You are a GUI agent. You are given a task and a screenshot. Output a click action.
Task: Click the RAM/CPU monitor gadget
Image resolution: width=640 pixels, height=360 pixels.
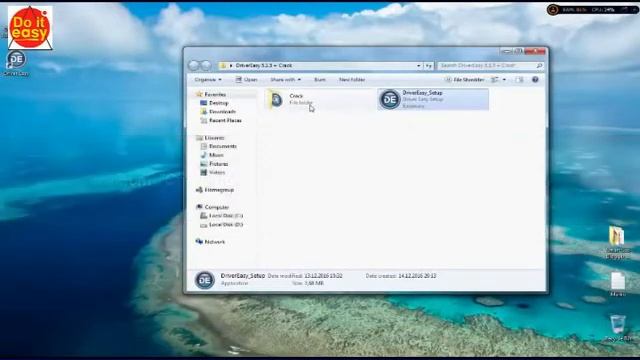(593, 9)
